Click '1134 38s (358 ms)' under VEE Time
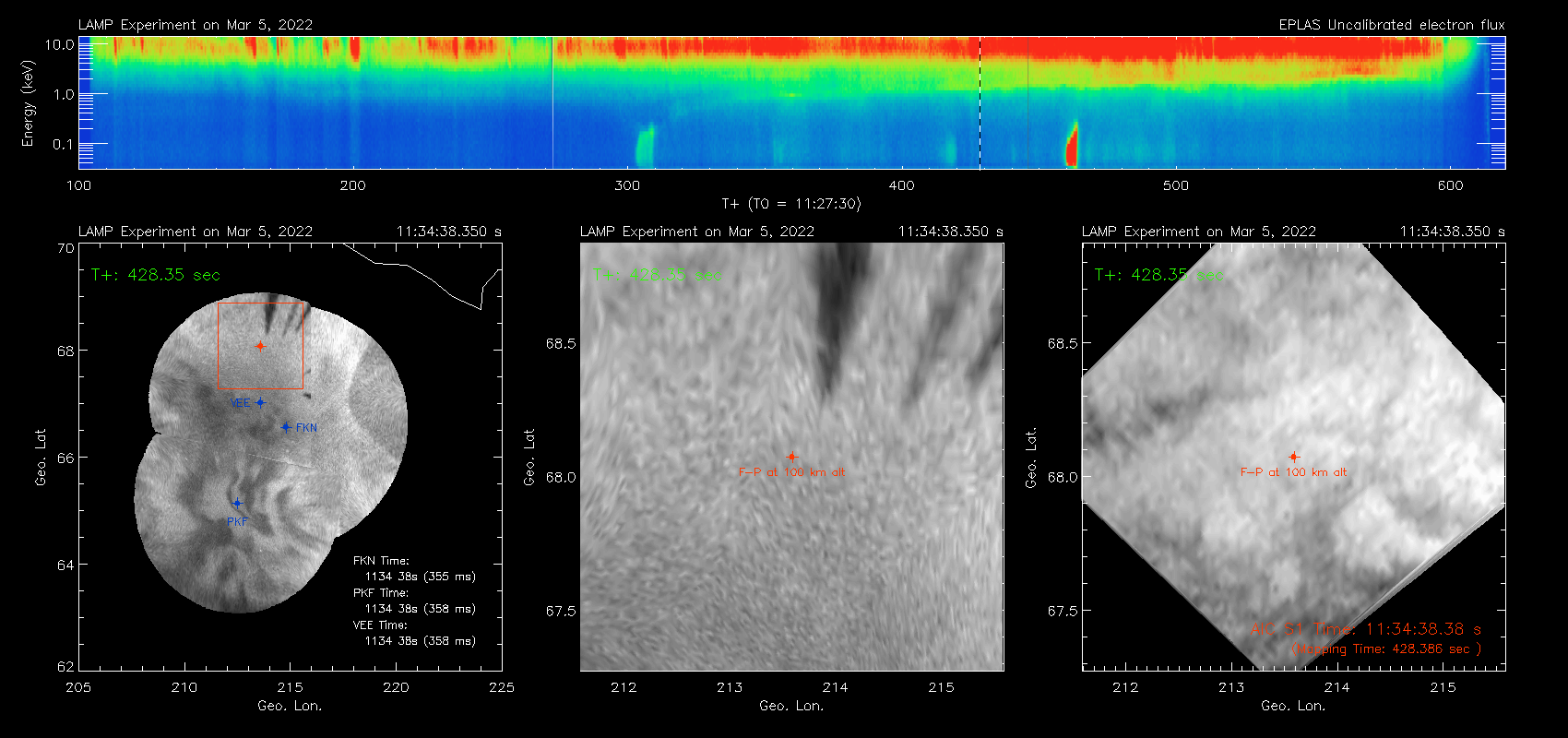Viewport: 1568px width, 738px height. [421, 641]
